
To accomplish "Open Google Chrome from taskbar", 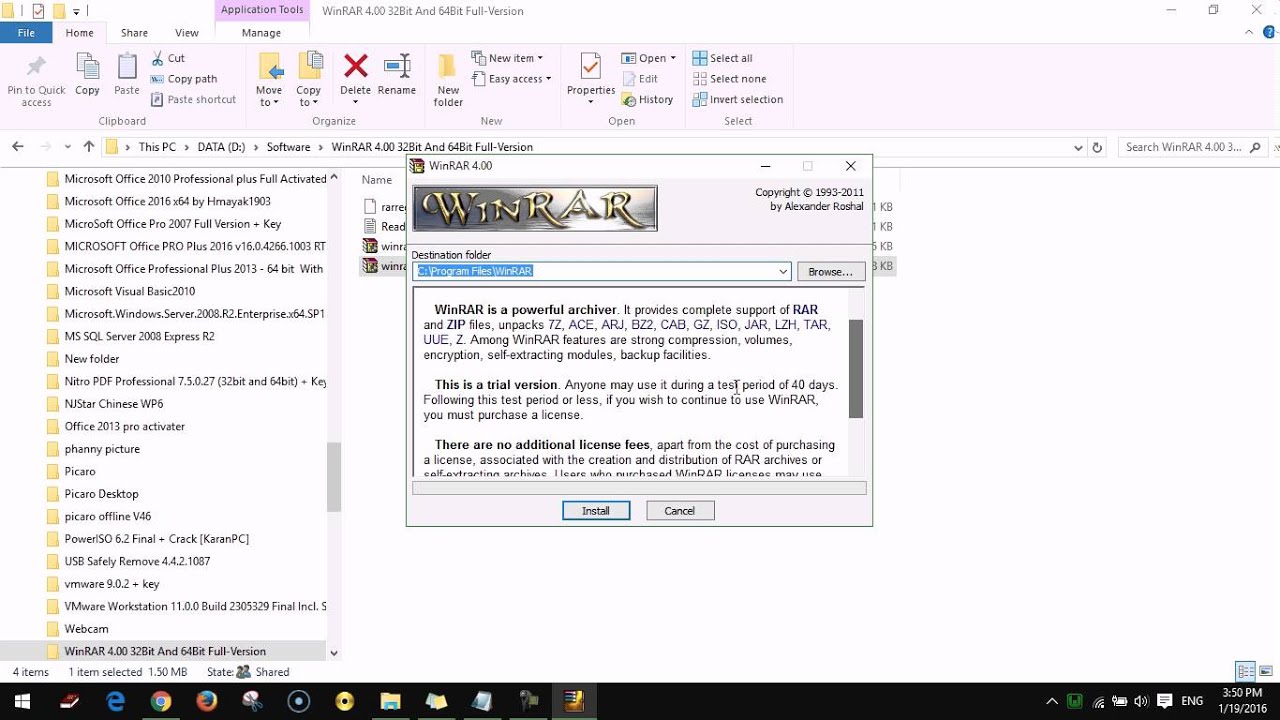I will pos(161,701).
